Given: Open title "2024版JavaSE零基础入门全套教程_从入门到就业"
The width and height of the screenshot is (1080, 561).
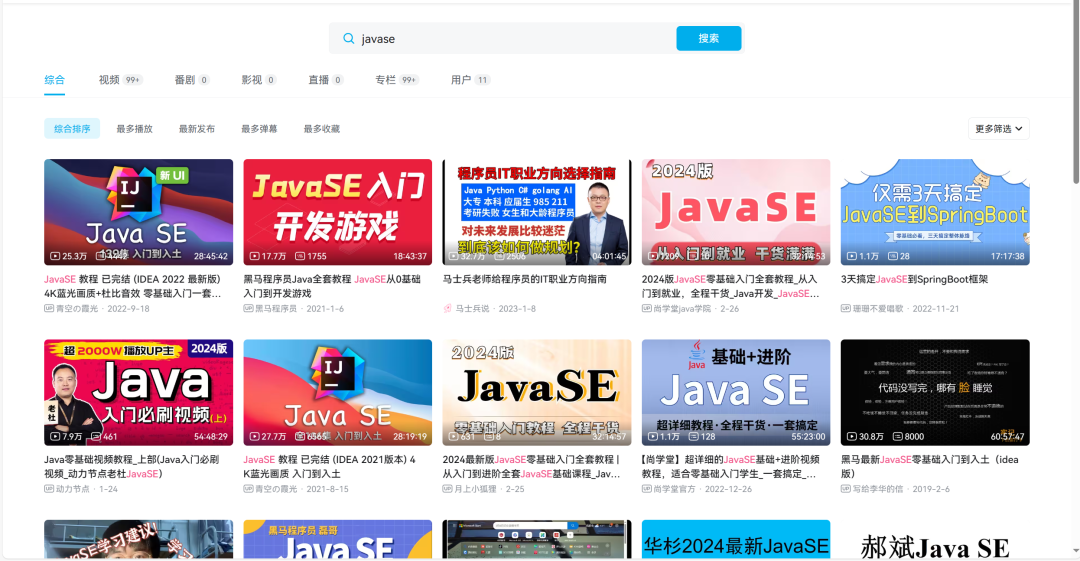Looking at the screenshot, I should [730, 286].
